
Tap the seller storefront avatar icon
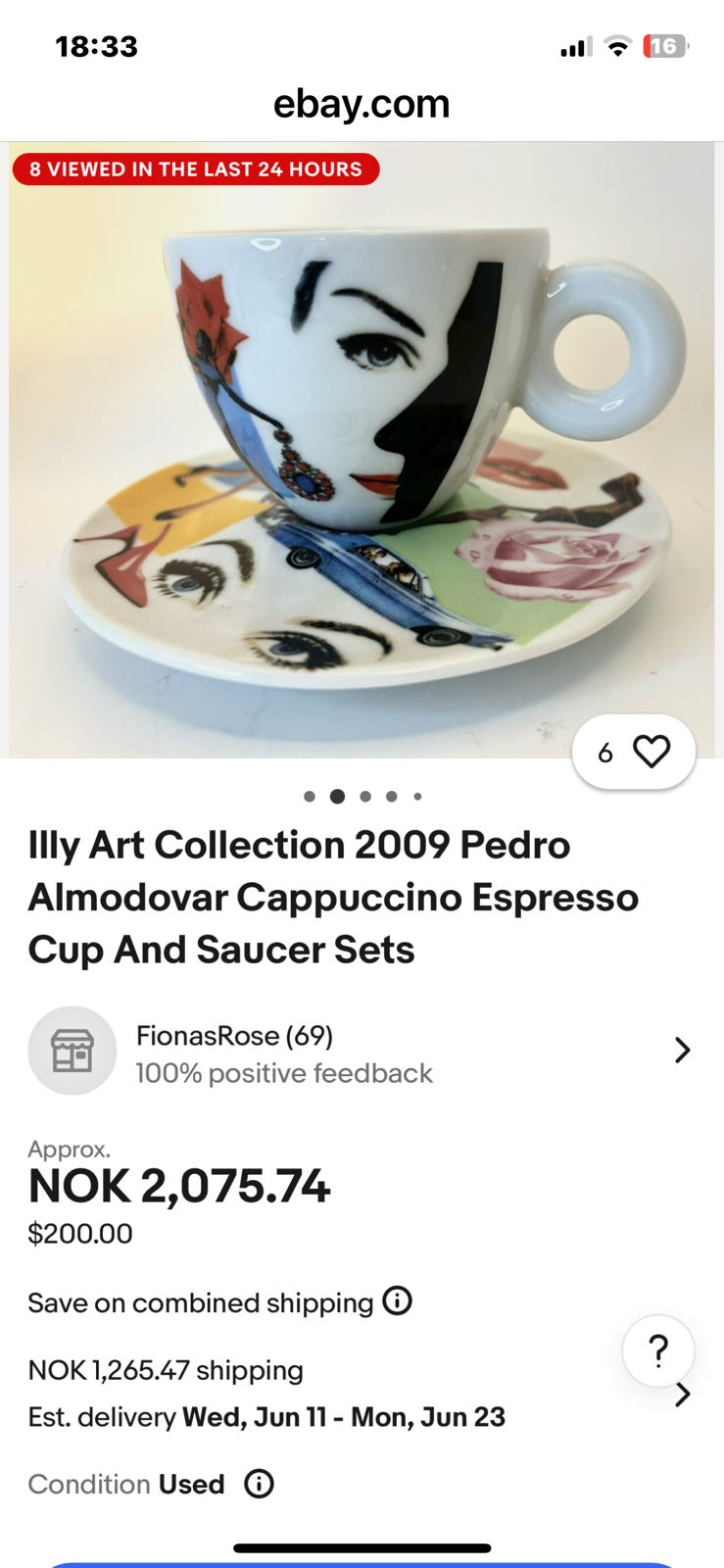72,1051
